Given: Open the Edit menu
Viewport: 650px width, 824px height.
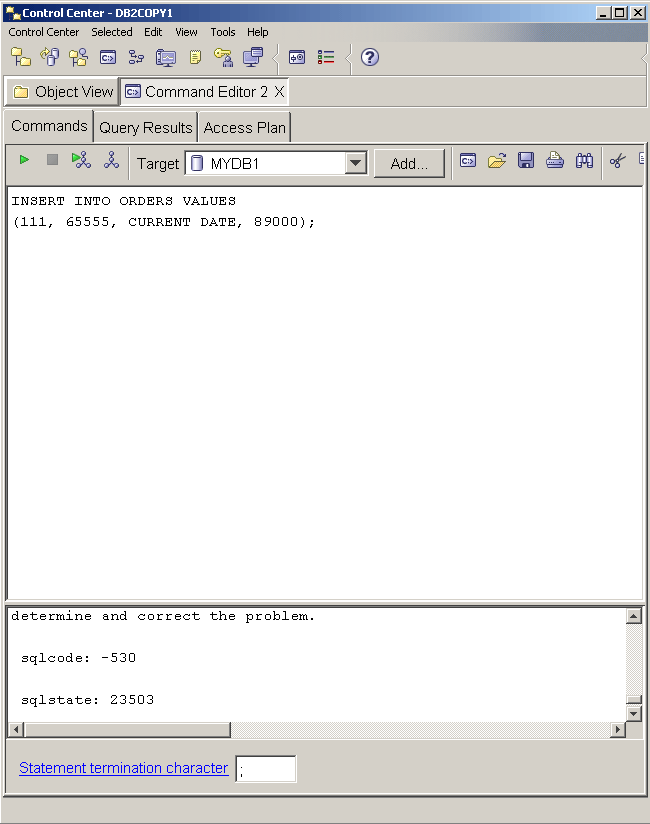Looking at the screenshot, I should pyautogui.click(x=153, y=32).
